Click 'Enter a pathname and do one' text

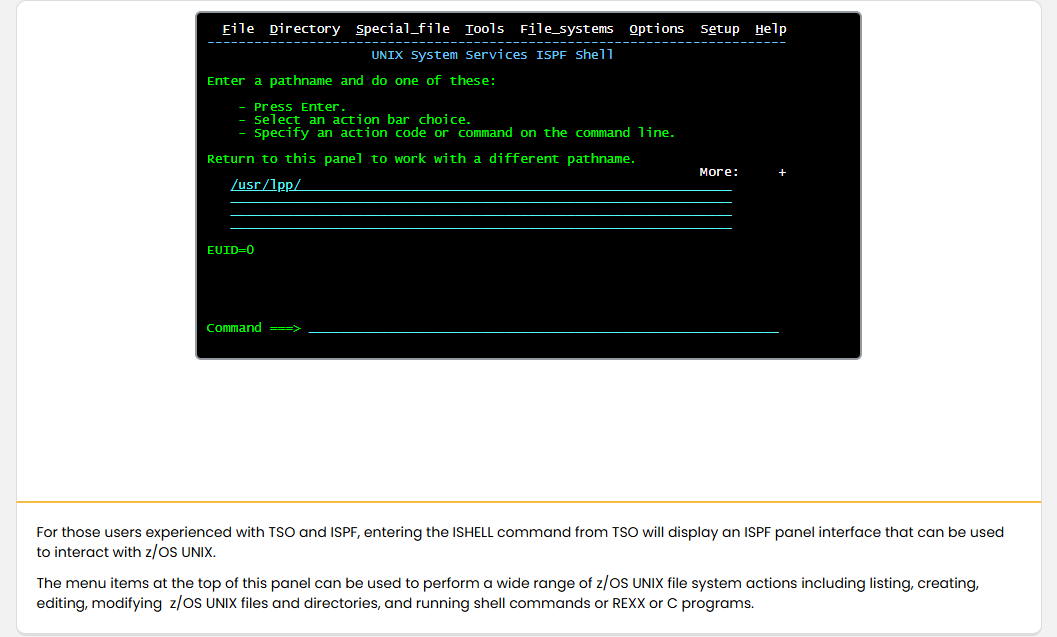pos(351,81)
